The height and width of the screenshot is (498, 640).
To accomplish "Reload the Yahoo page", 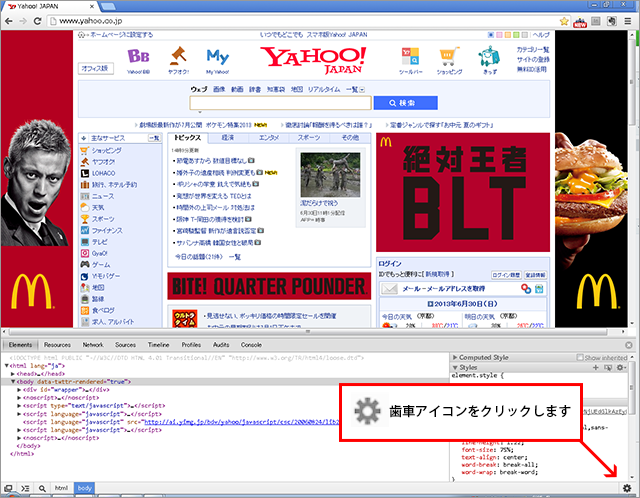I will click(37, 21).
